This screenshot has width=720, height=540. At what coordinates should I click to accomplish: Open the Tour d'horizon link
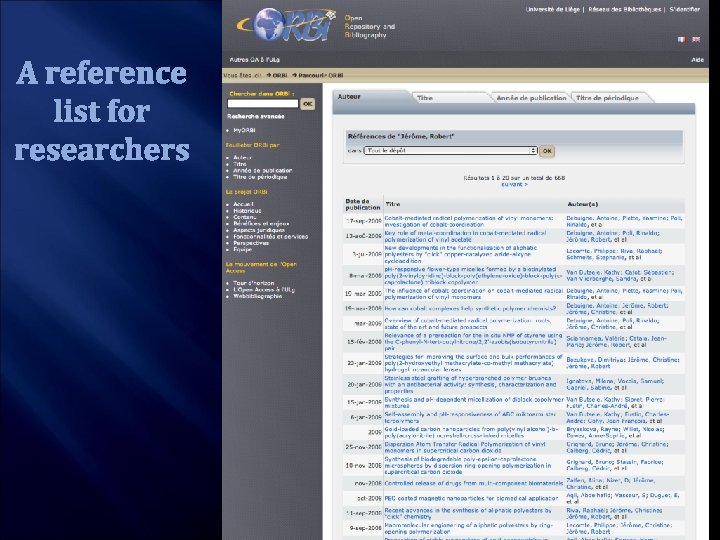tap(253, 283)
